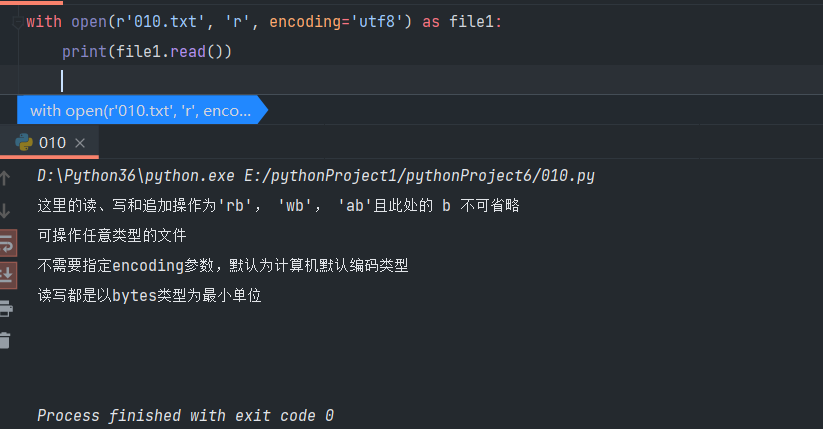Click the Up the Stack Trace arrow
This screenshot has width=823, height=429.
pyautogui.click(x=5, y=178)
